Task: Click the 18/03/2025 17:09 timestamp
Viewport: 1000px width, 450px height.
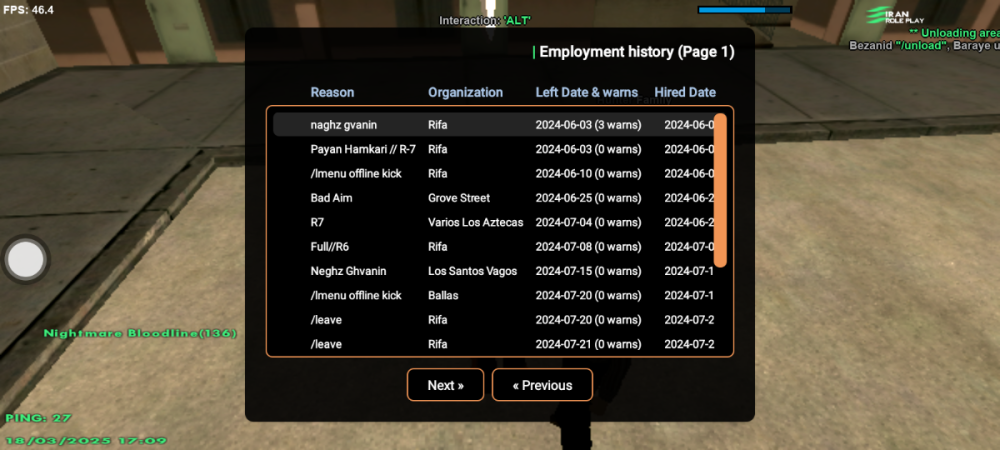Action: click(86, 440)
